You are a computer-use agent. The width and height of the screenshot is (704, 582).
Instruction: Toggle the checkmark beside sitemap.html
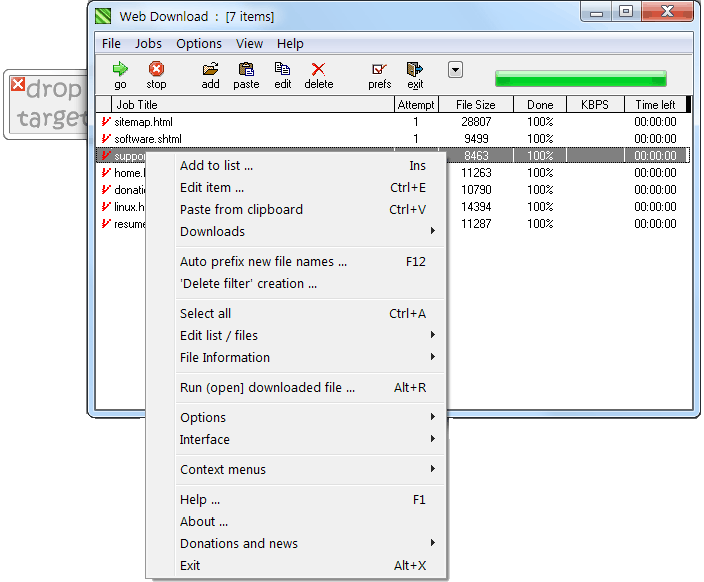pyautogui.click(x=106, y=122)
